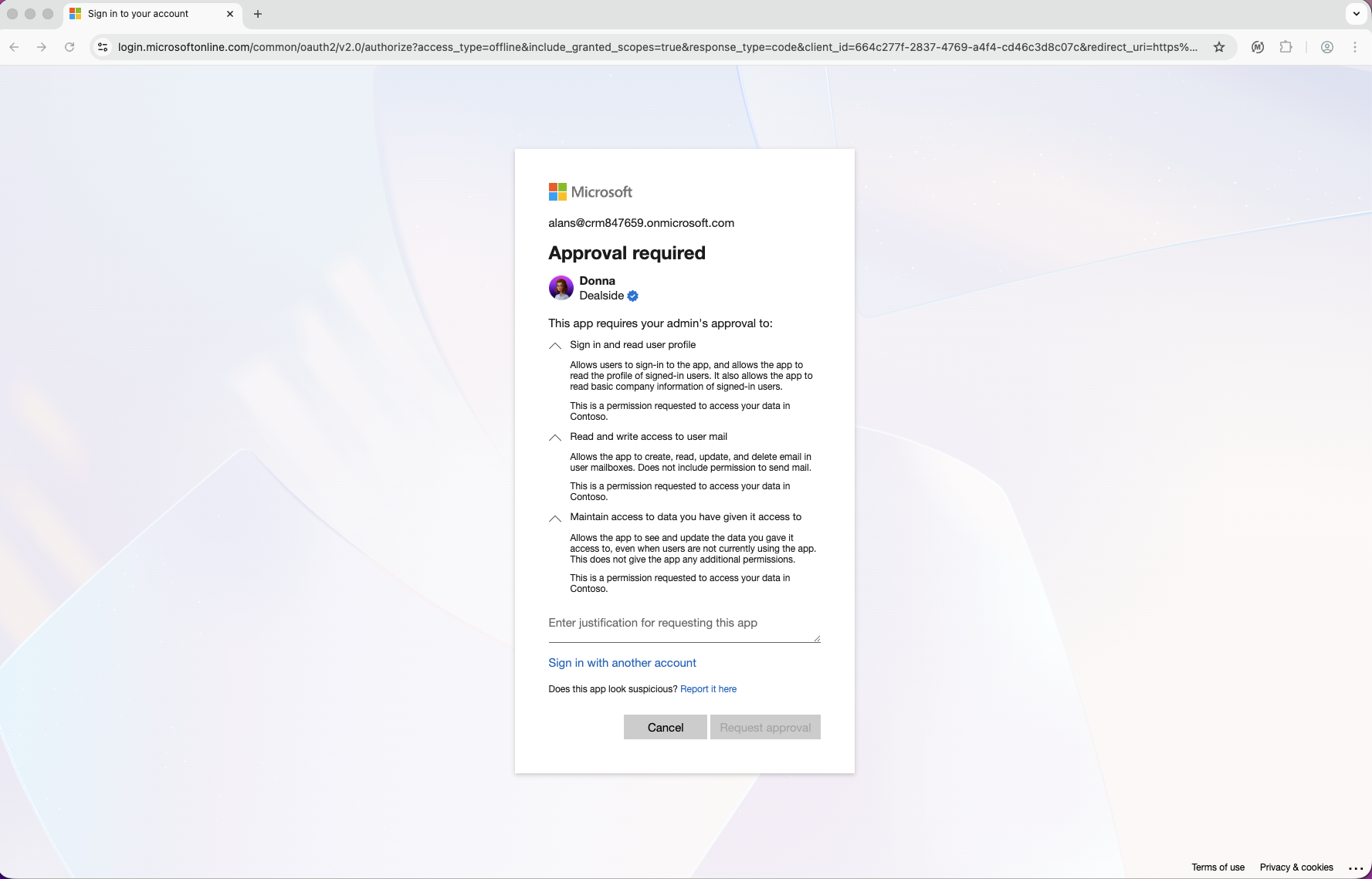Click the address bar URL
The width and height of the screenshot is (1372, 879).
[658, 47]
